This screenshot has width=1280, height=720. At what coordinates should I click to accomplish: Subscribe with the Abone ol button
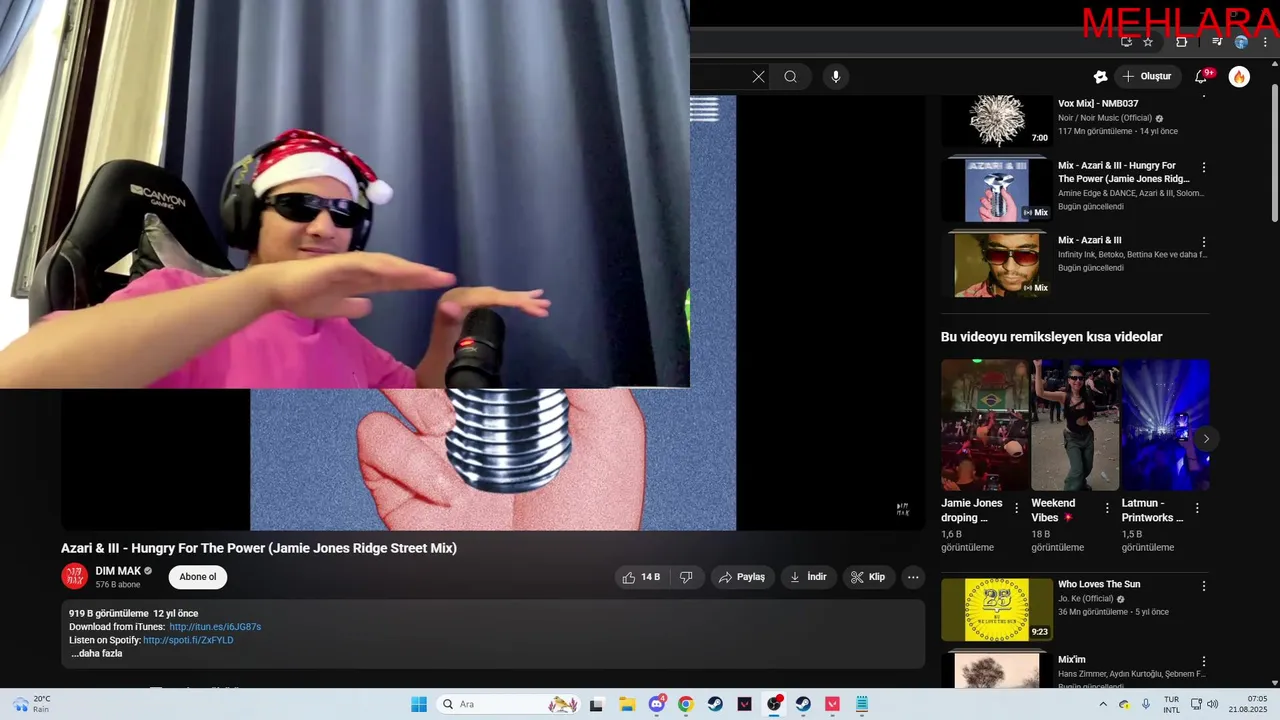(198, 577)
